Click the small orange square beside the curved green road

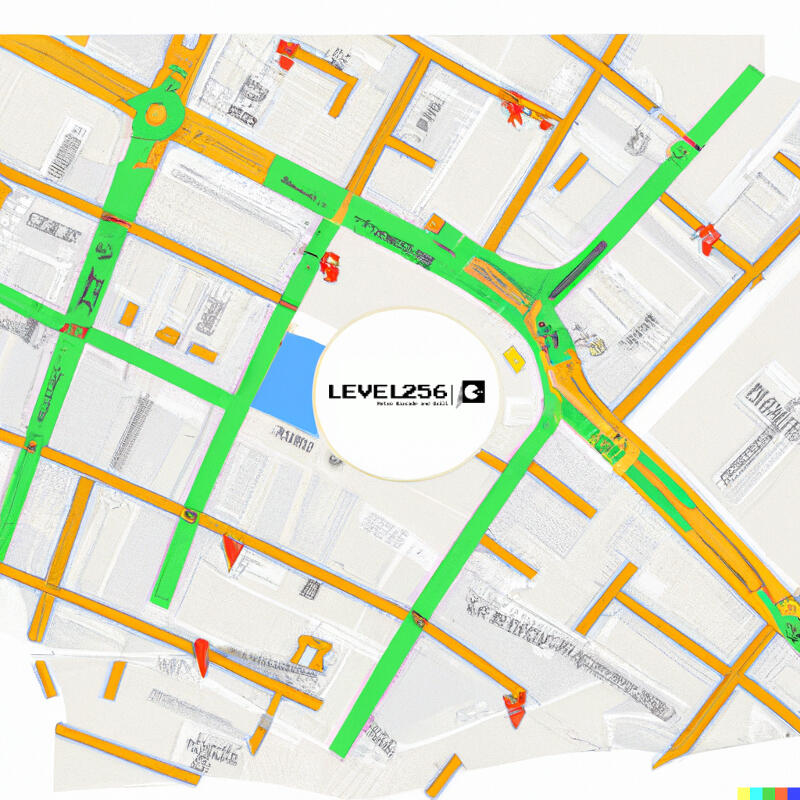point(435,223)
